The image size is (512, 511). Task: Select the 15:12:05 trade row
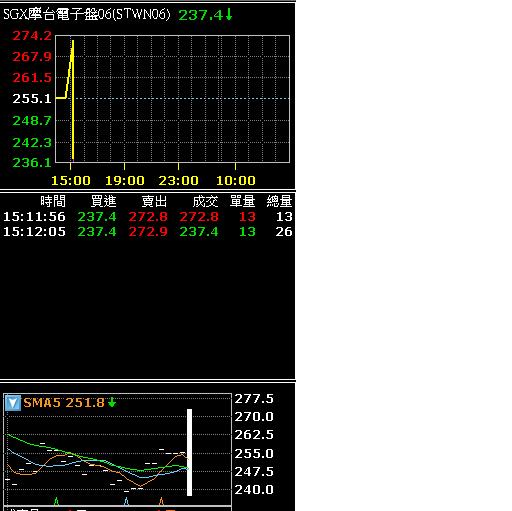point(147,231)
